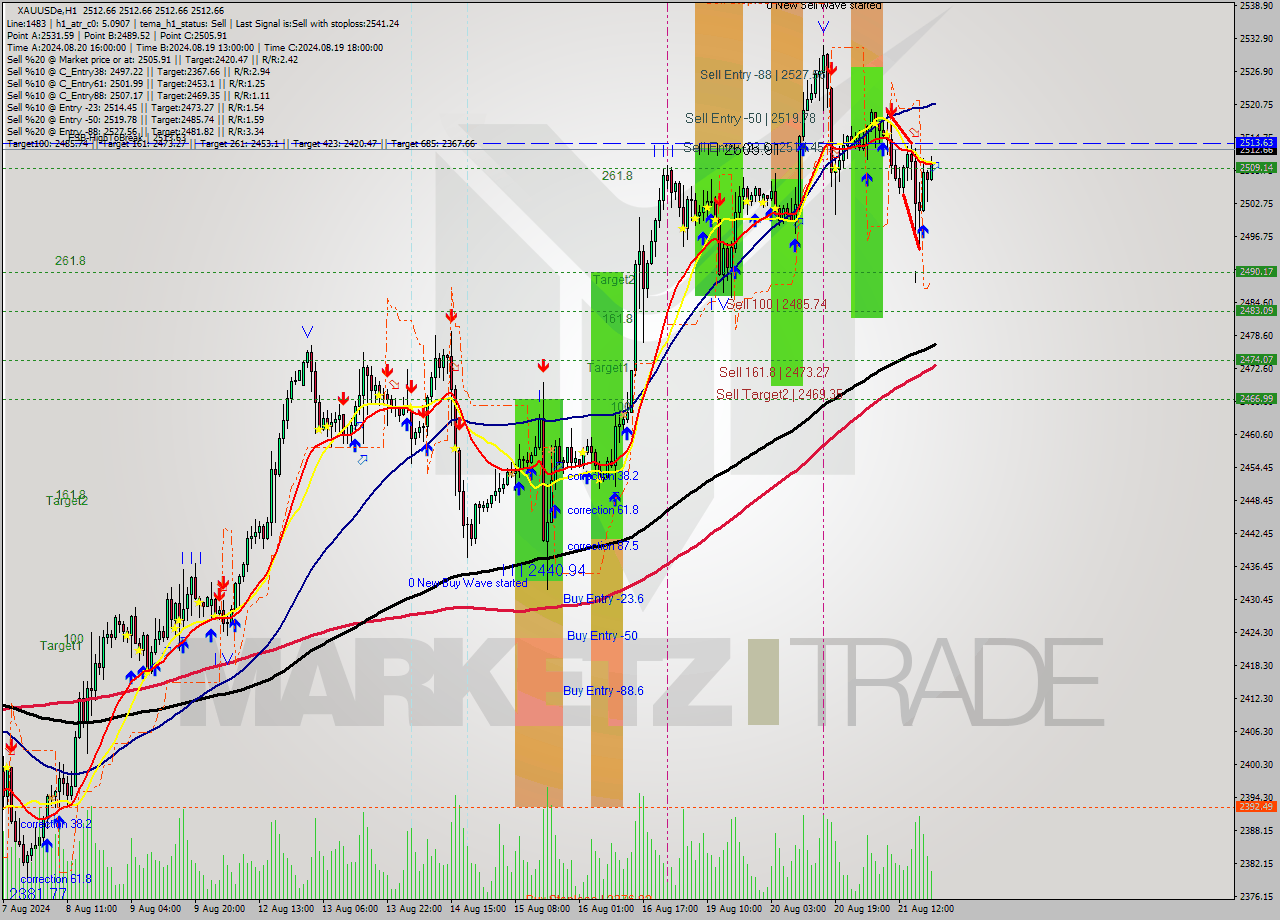
Task: Click the '21 Aug 12:00' time axis label
Action: tap(925, 909)
